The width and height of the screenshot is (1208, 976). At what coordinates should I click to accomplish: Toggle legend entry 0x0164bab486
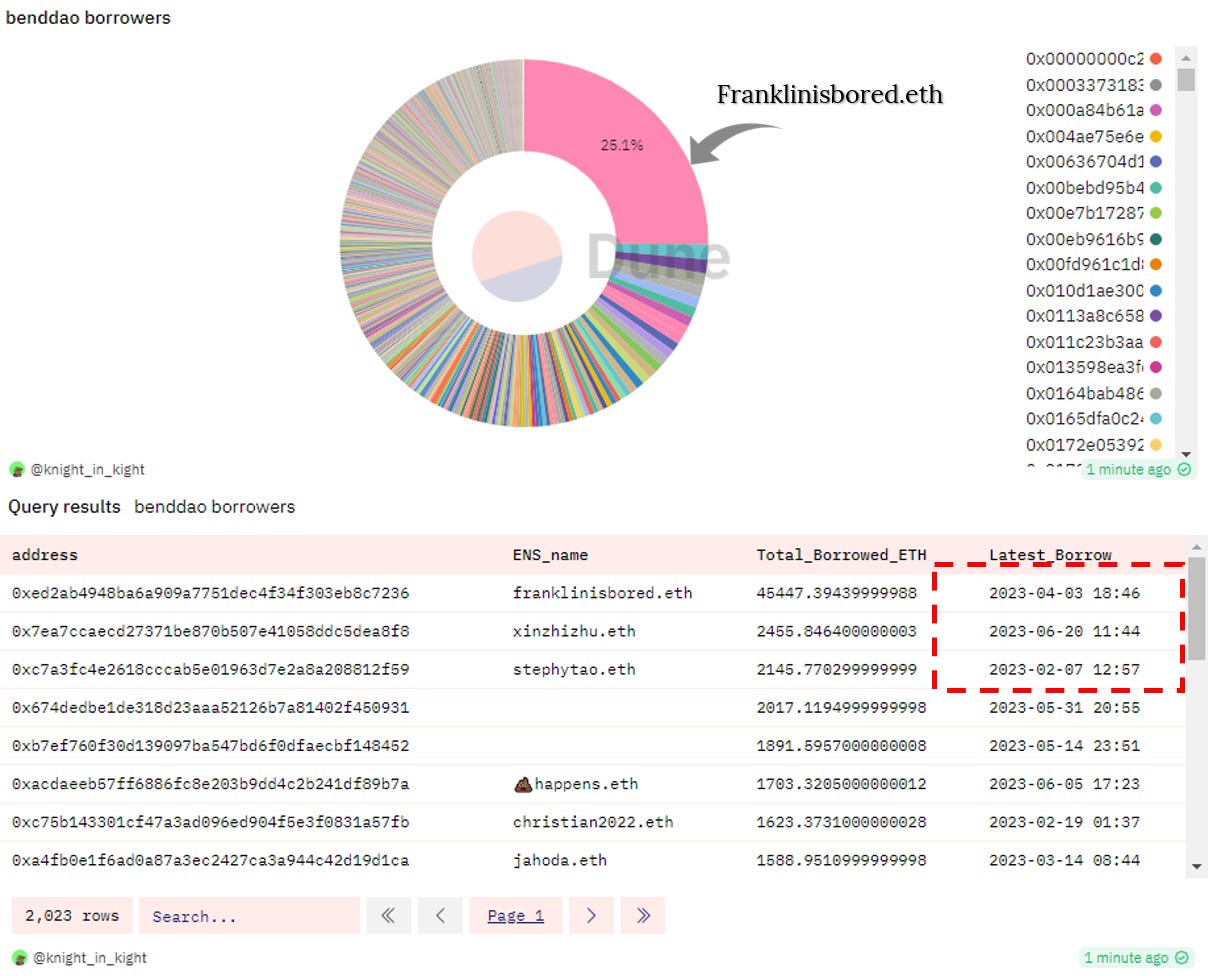pos(1092,393)
